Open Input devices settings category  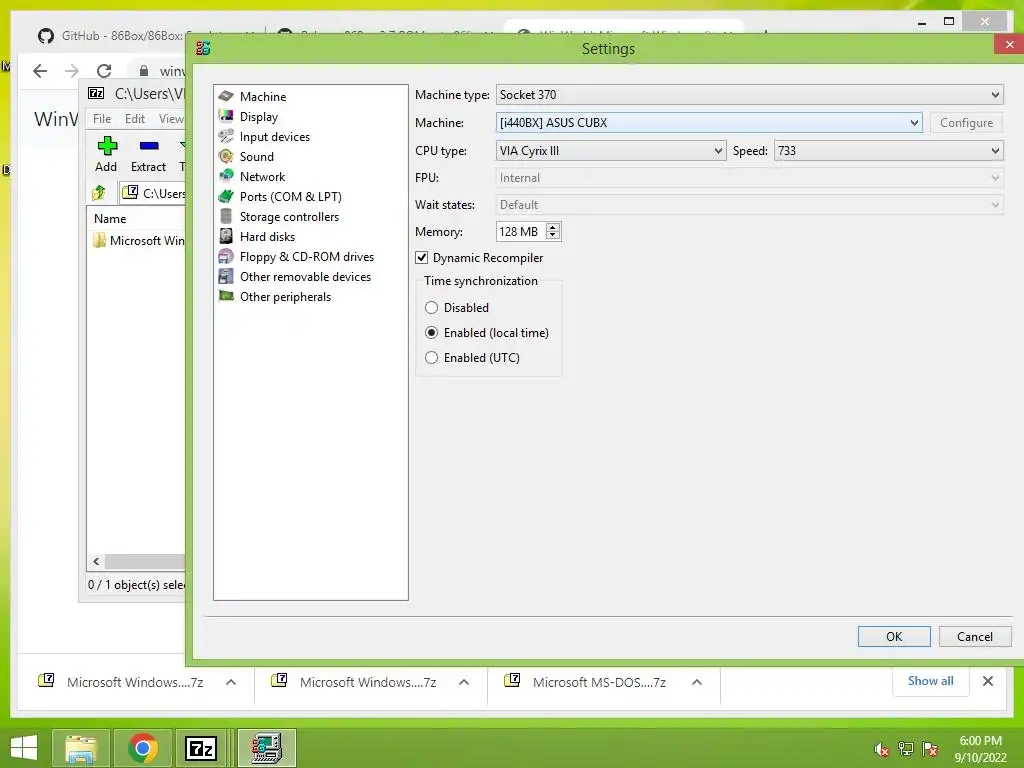click(274, 136)
